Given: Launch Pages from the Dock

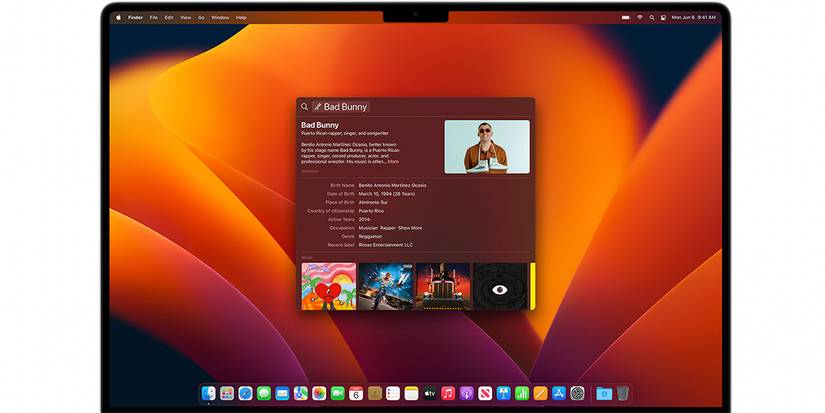Looking at the screenshot, I should point(540,393).
